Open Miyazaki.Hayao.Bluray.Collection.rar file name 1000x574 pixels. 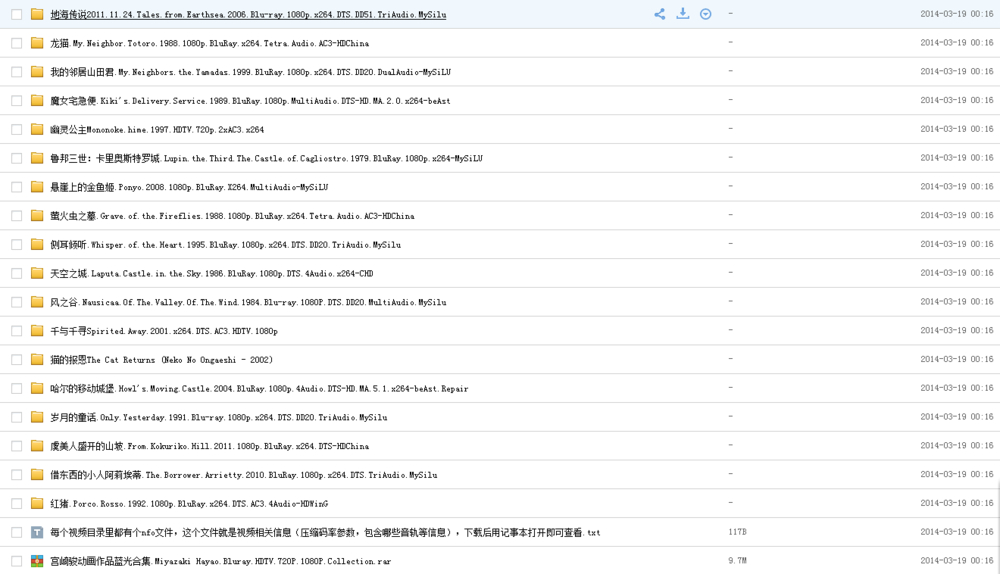pos(221,561)
